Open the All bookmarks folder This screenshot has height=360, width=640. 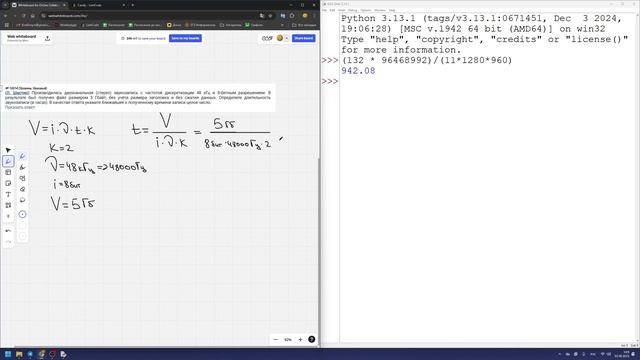tap(304, 25)
